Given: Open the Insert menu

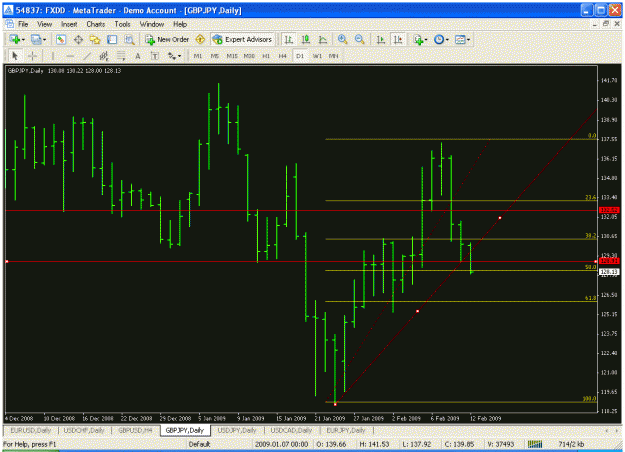Looking at the screenshot, I should point(69,24).
